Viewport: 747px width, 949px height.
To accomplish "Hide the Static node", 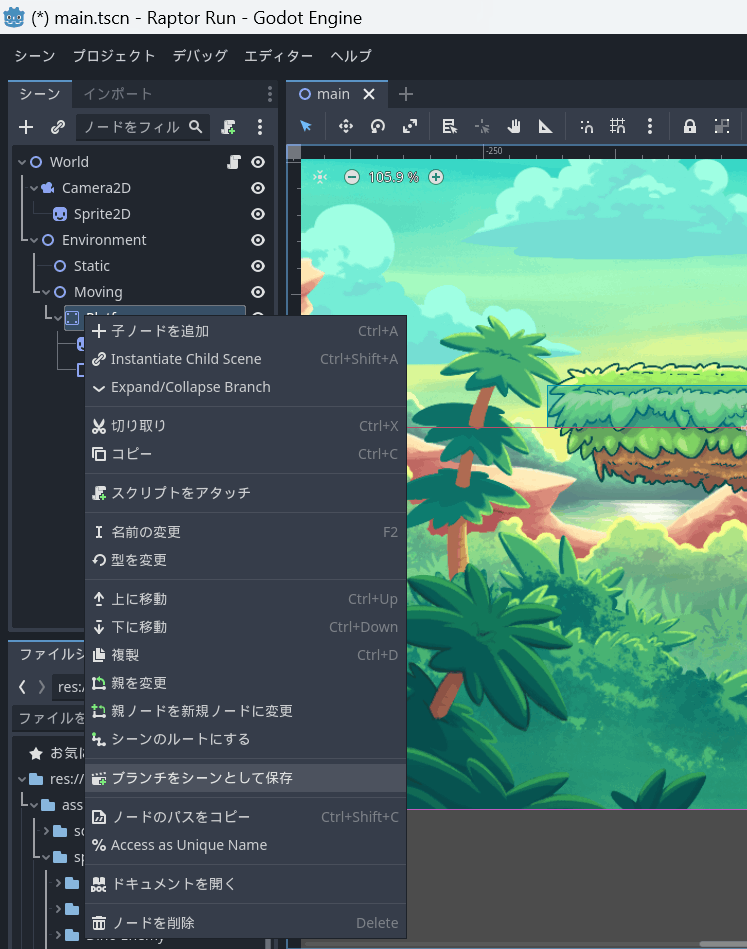I will 258,266.
